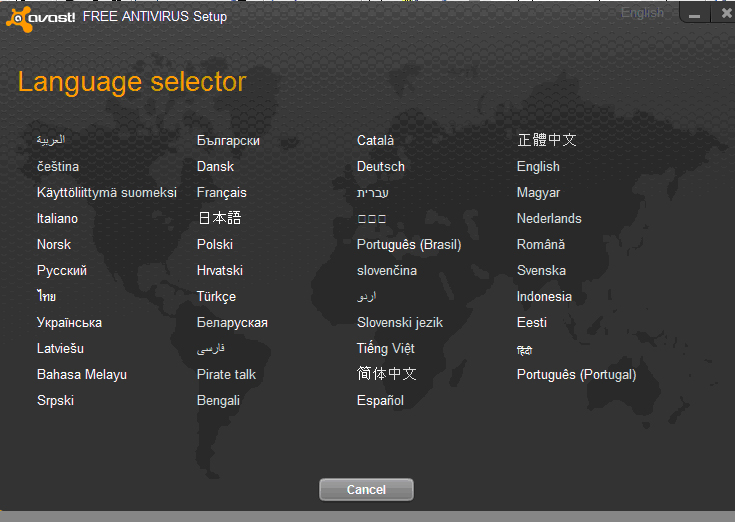The image size is (735, 522).
Task: Open the English language dropdown at top
Action: pyautogui.click(x=642, y=13)
